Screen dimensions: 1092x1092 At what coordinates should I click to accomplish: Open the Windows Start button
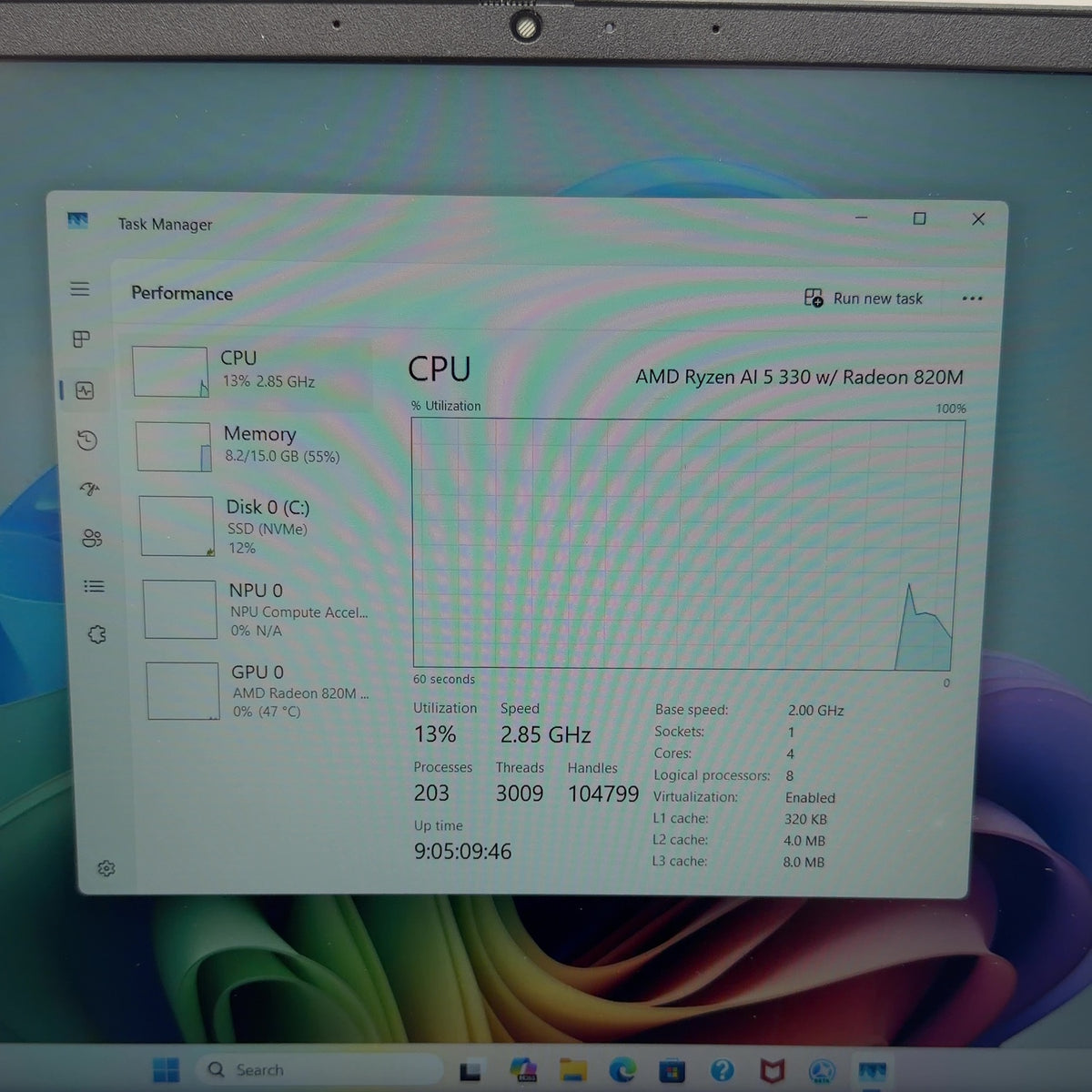pos(166,1070)
